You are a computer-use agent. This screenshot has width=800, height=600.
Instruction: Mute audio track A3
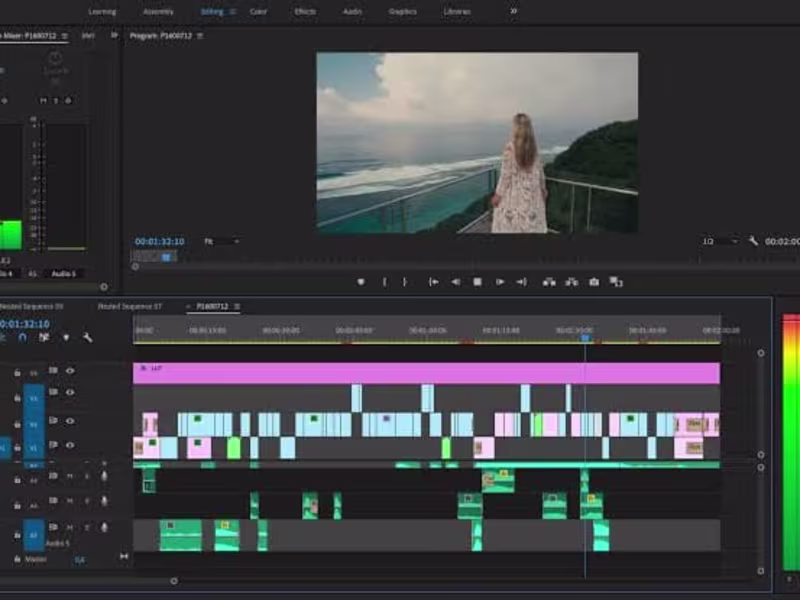[70, 476]
